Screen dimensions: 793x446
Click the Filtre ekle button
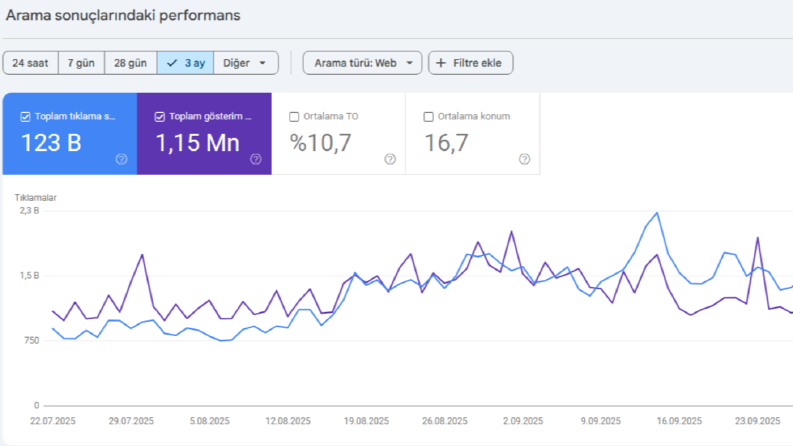tap(470, 63)
